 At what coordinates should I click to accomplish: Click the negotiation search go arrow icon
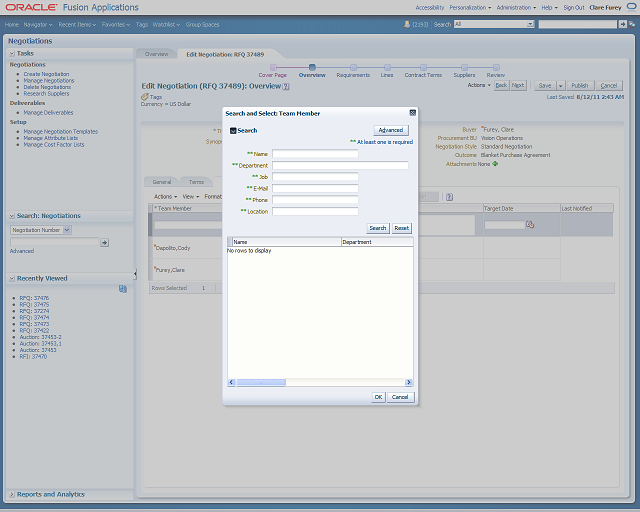coord(104,243)
